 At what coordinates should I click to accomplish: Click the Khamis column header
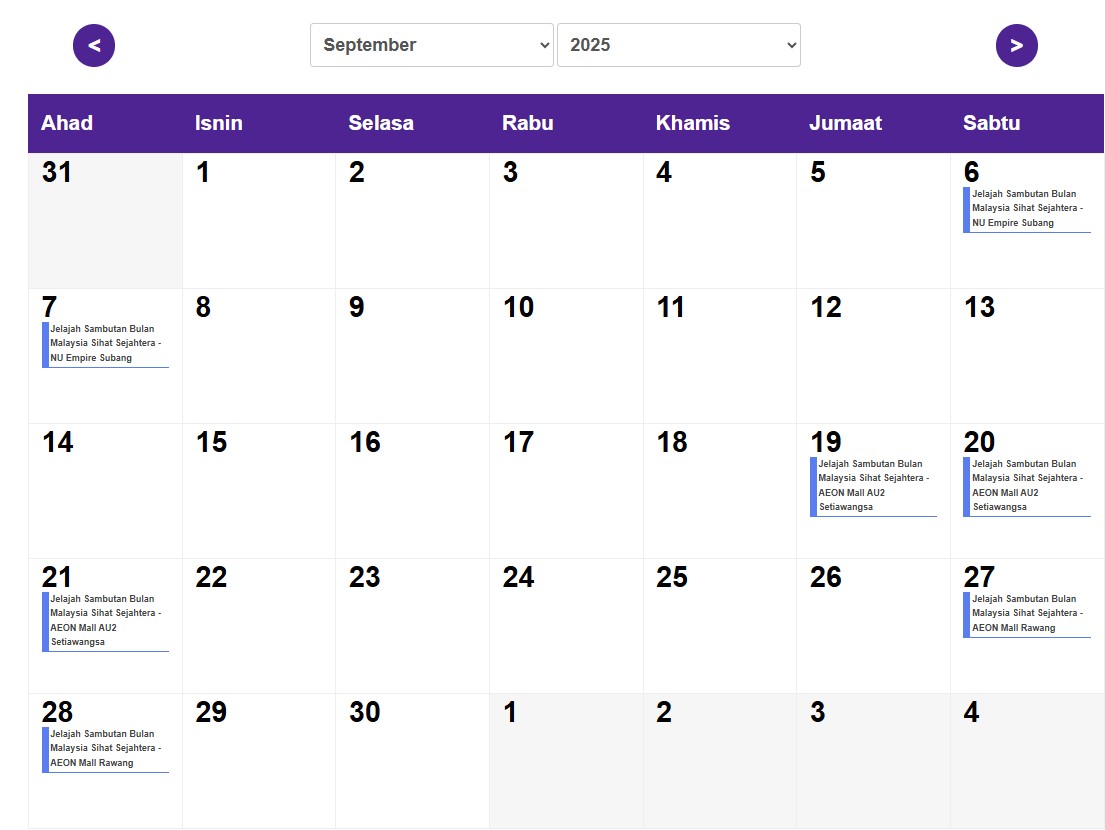[x=692, y=123]
